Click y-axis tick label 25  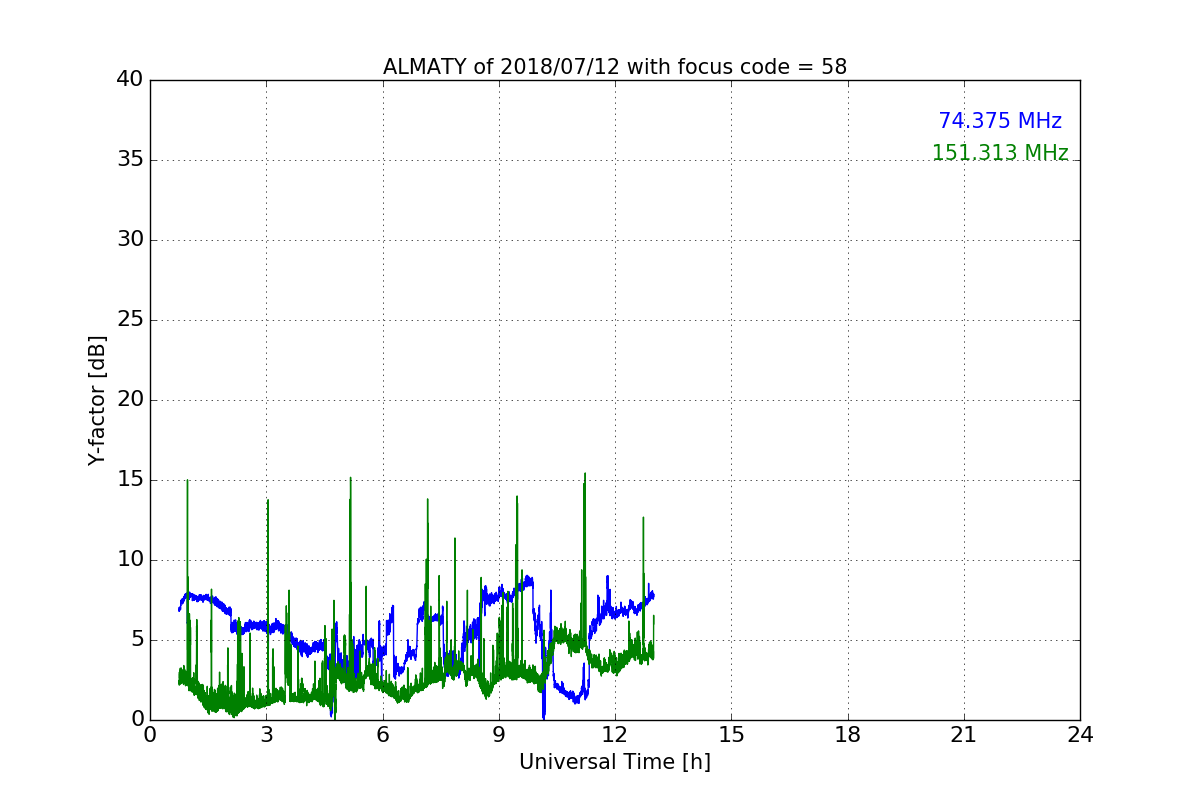click(x=130, y=320)
